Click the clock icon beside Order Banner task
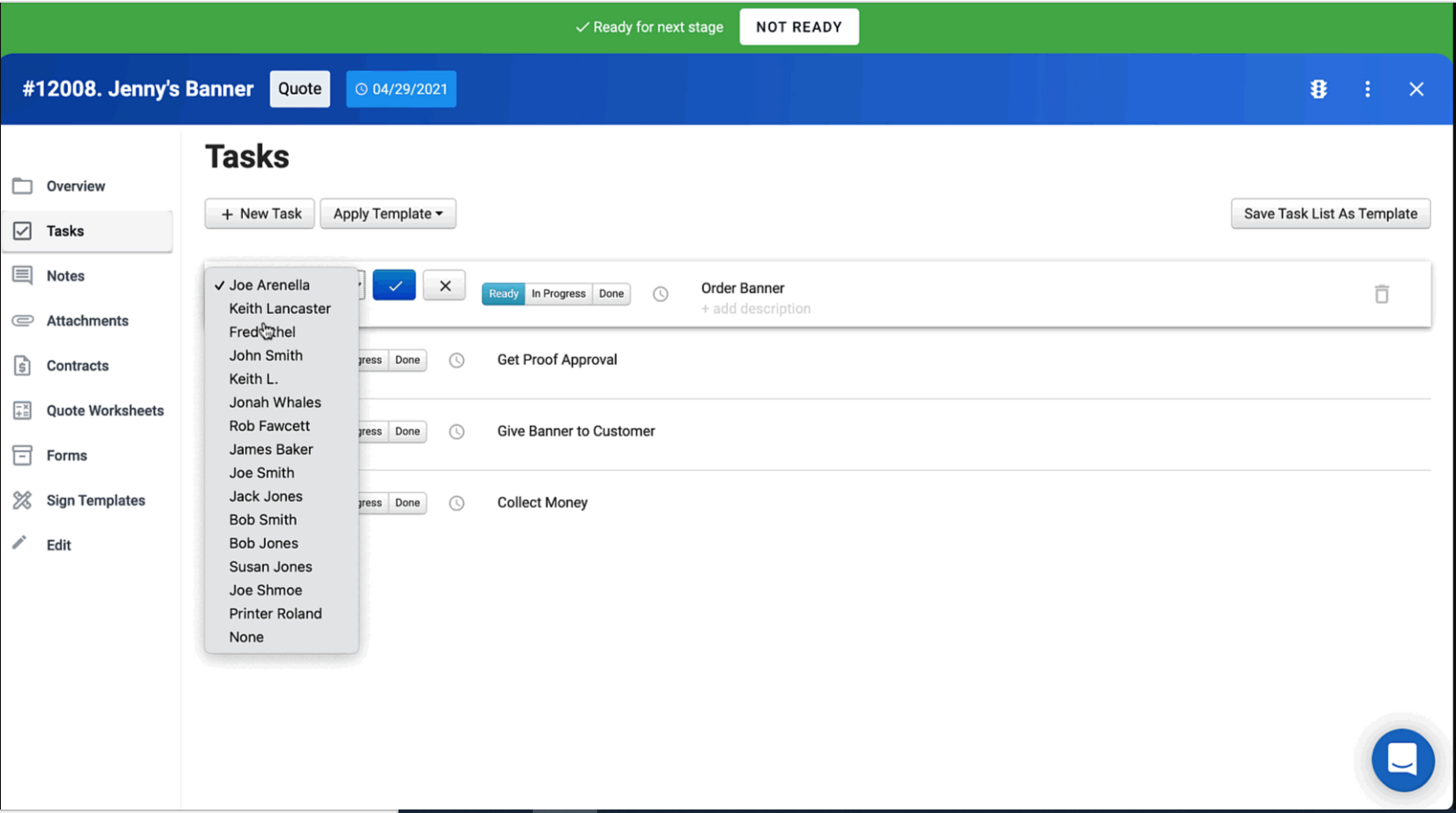Viewport: 1456px width, 813px height. pyautogui.click(x=660, y=293)
